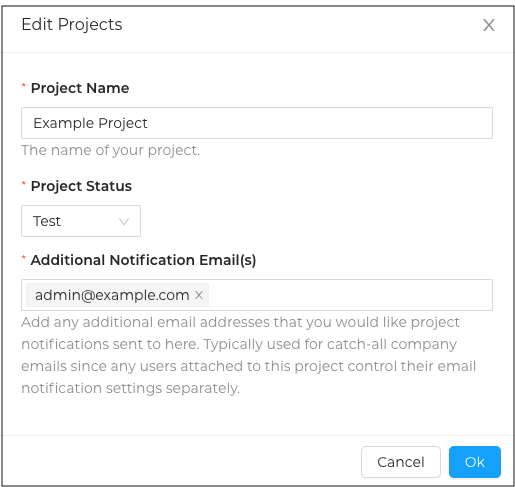Click red asterisk beside Project Name

point(24,86)
